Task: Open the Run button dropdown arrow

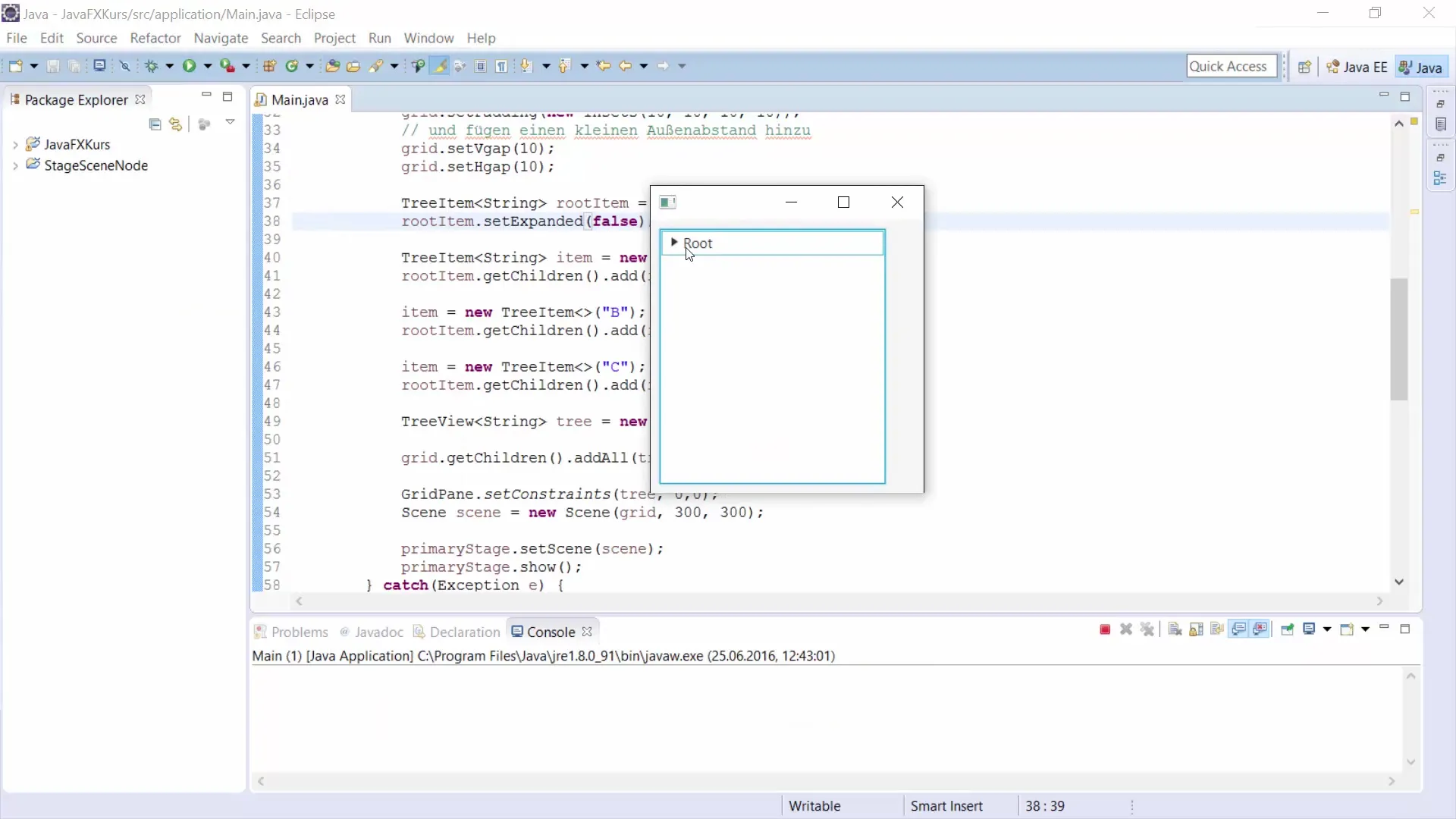Action: point(207,67)
